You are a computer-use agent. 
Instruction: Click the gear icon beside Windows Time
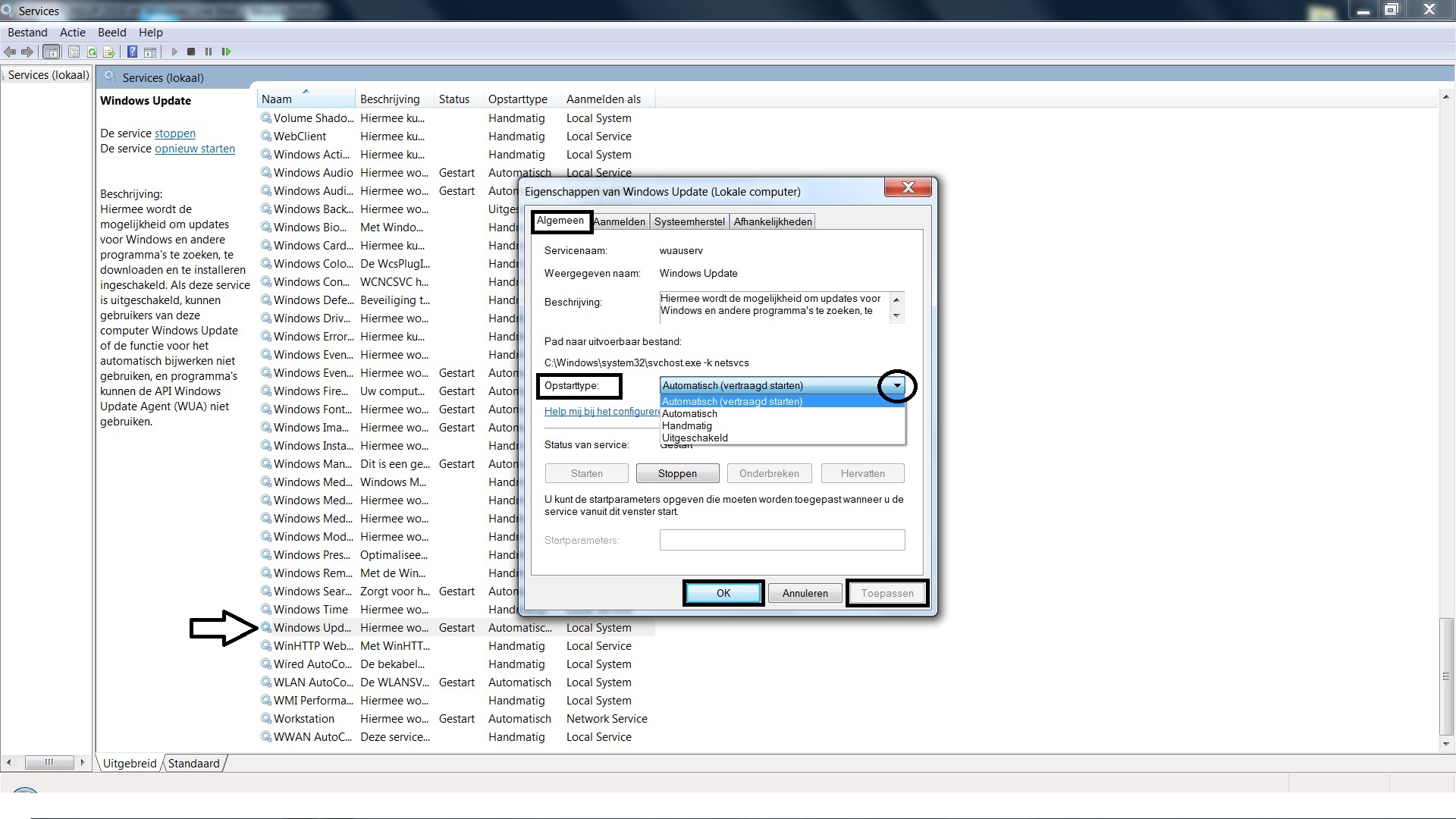(266, 610)
